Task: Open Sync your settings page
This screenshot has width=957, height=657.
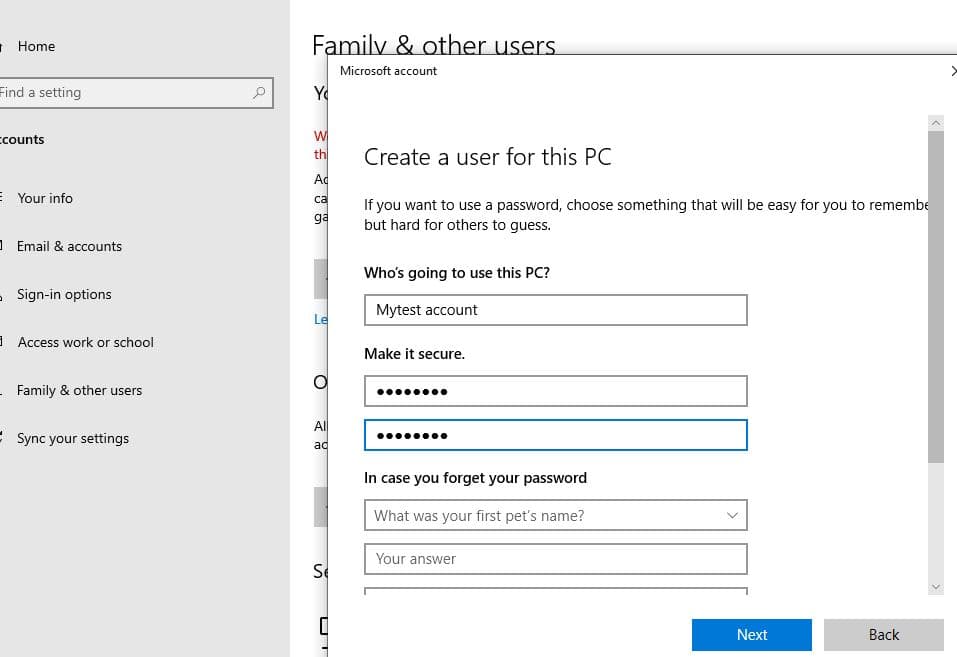Action: 73,438
